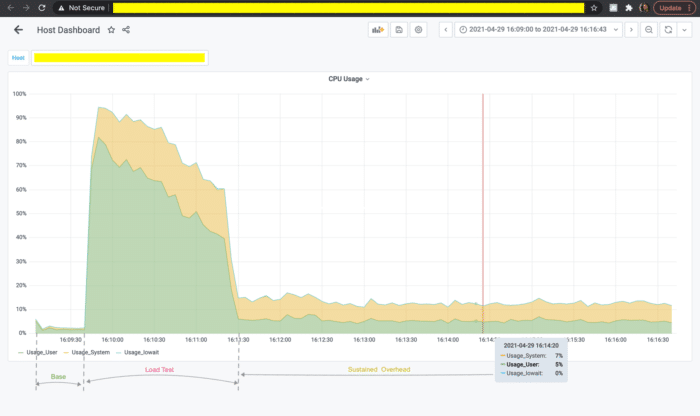Screen dimensions: 700x416
Task: Open the time range picker dropdown
Action: pos(538,30)
